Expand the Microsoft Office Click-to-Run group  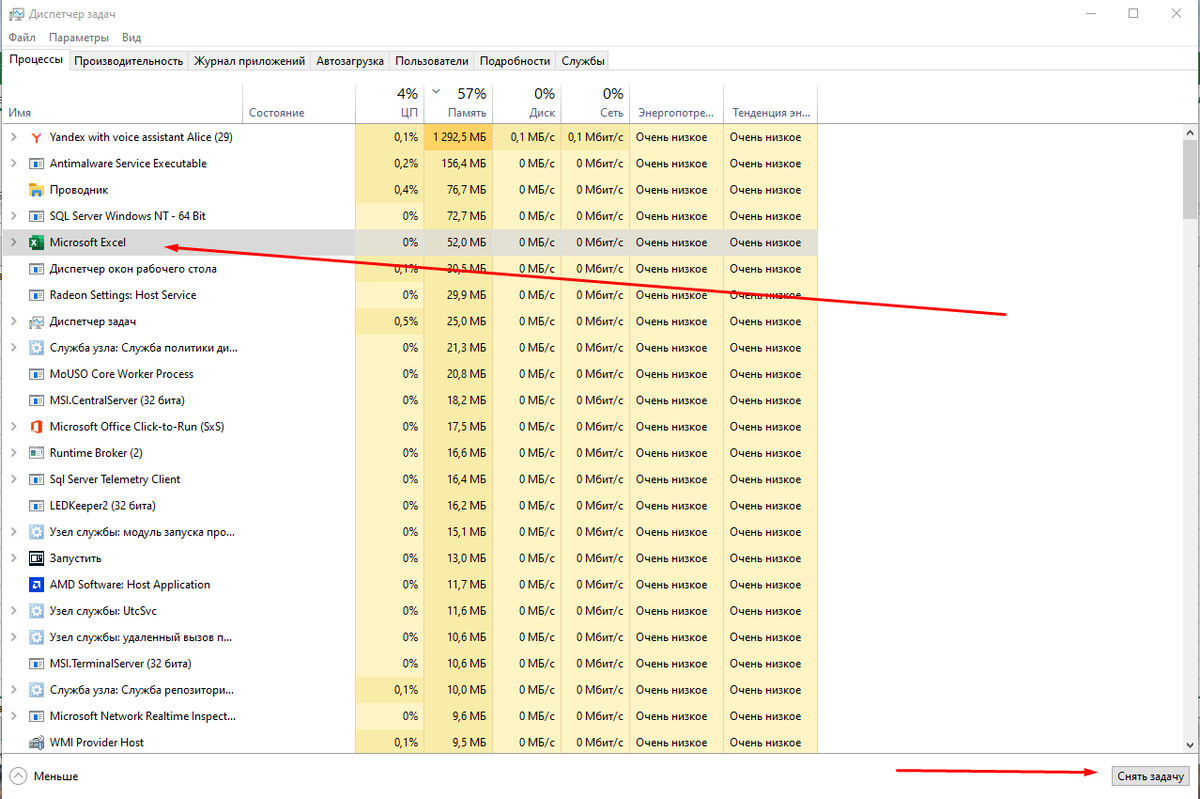(x=13, y=427)
